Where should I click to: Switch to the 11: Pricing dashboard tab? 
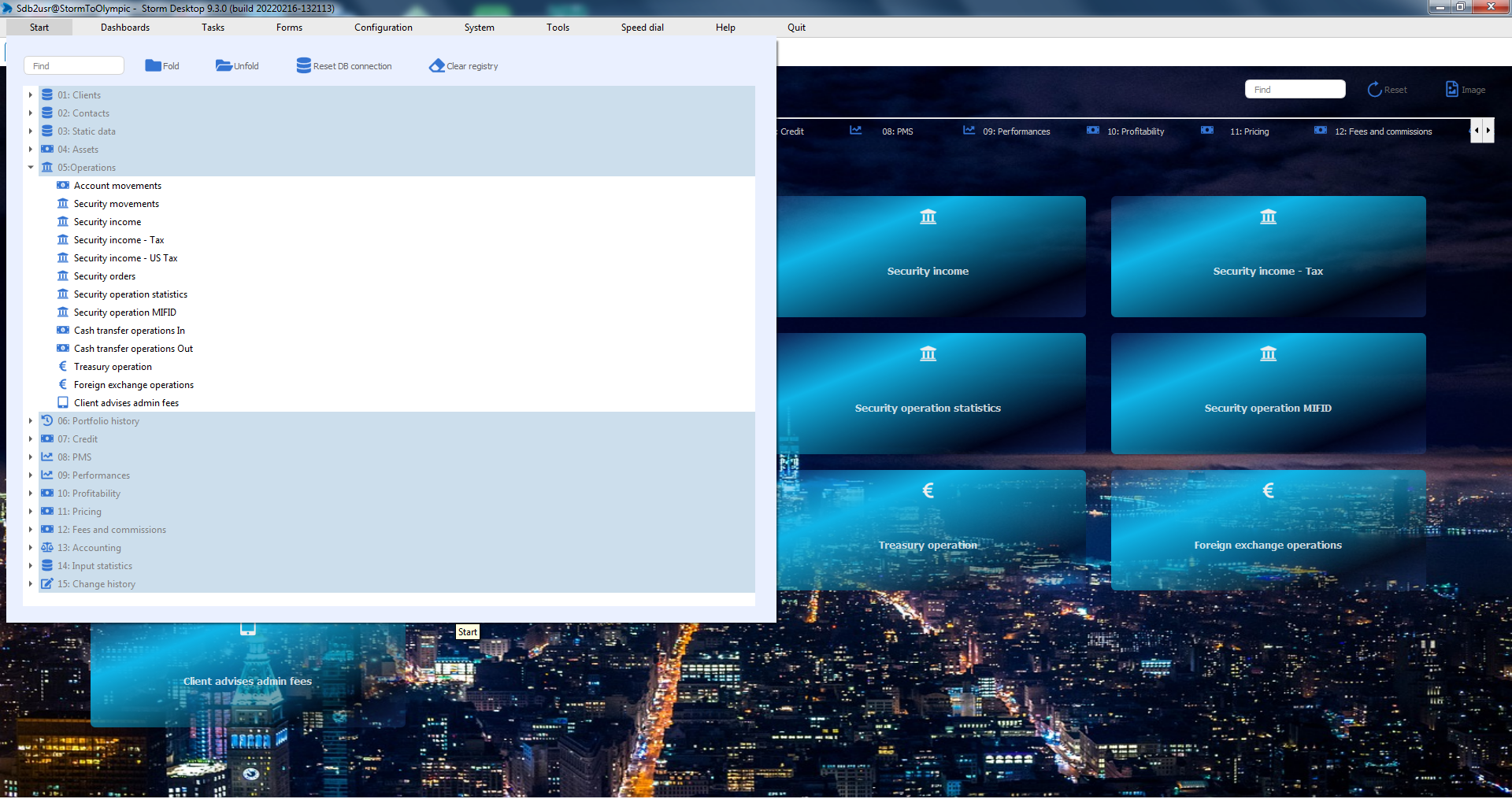pyautogui.click(x=1249, y=131)
